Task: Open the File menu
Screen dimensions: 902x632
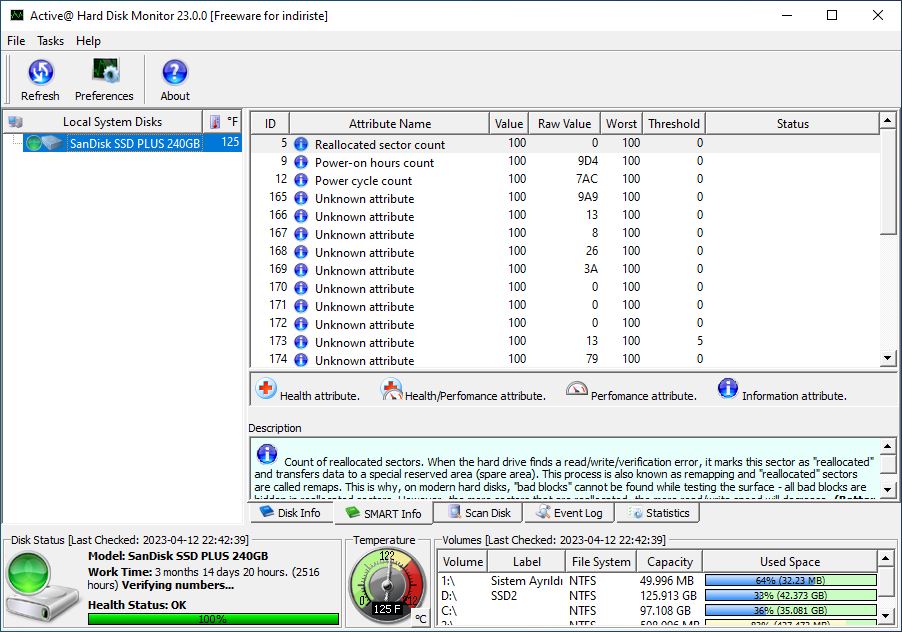Action: coord(16,41)
